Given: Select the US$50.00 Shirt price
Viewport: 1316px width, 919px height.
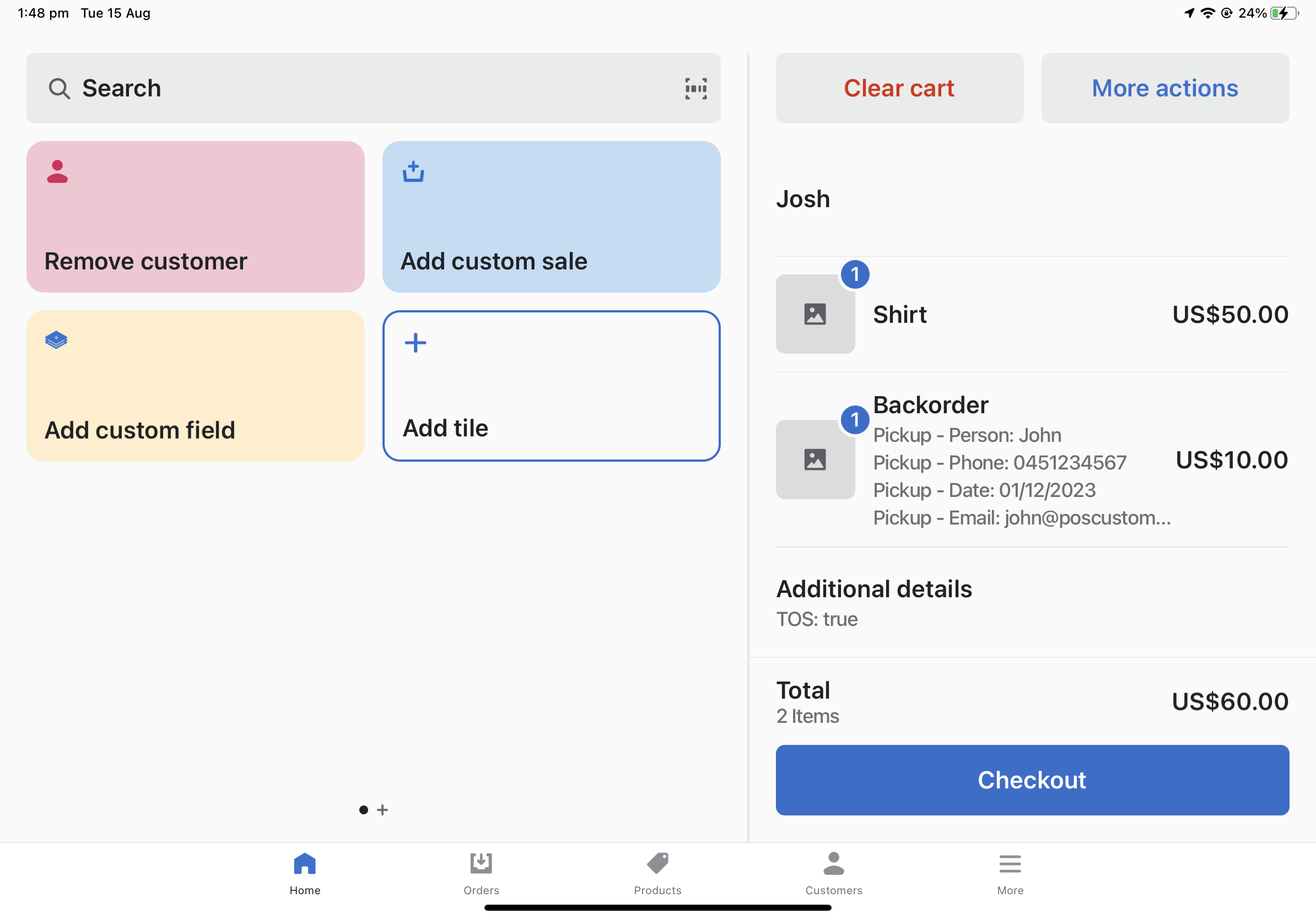Looking at the screenshot, I should click(1230, 315).
